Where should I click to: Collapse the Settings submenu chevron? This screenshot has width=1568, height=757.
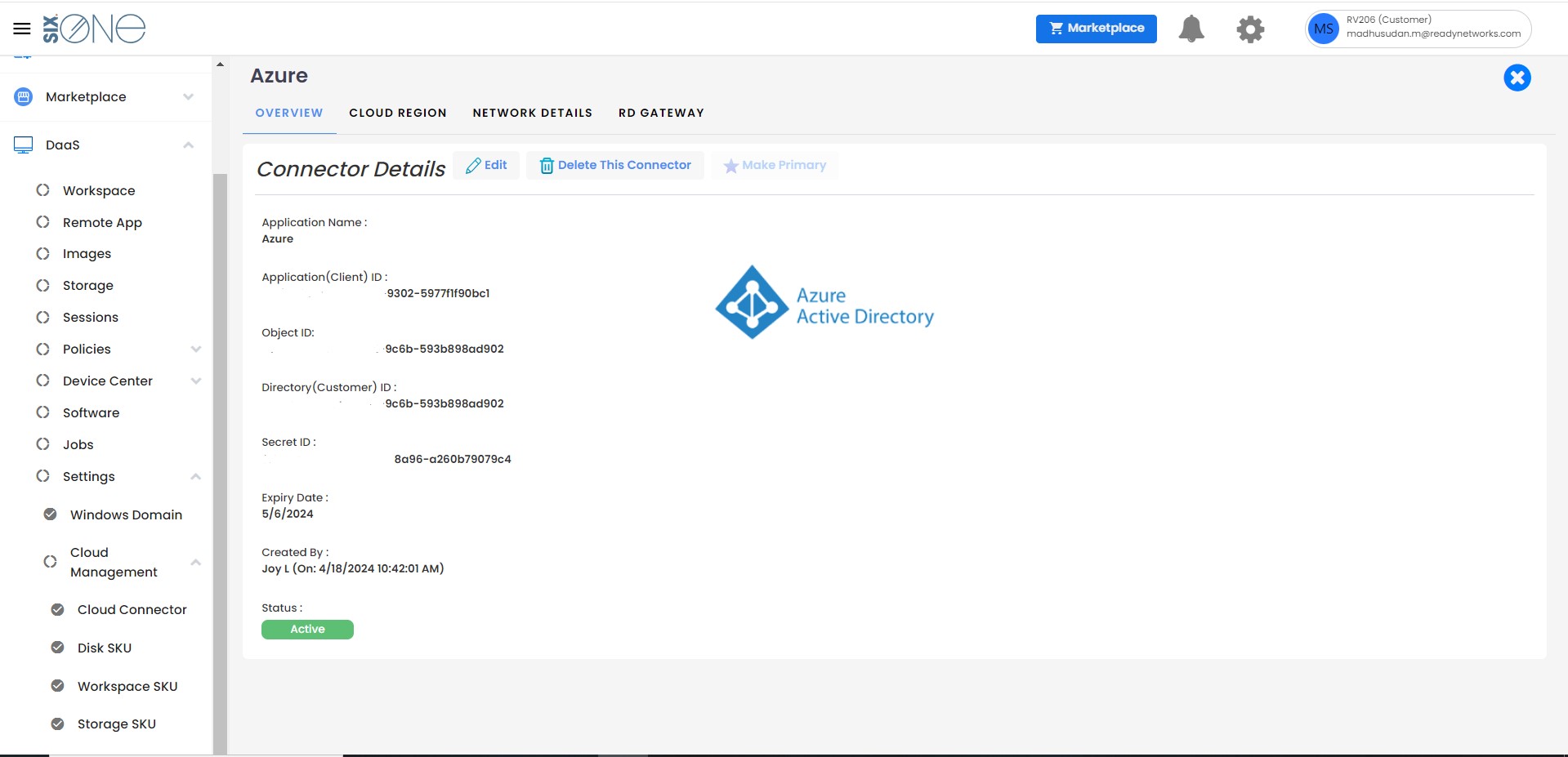pos(196,476)
